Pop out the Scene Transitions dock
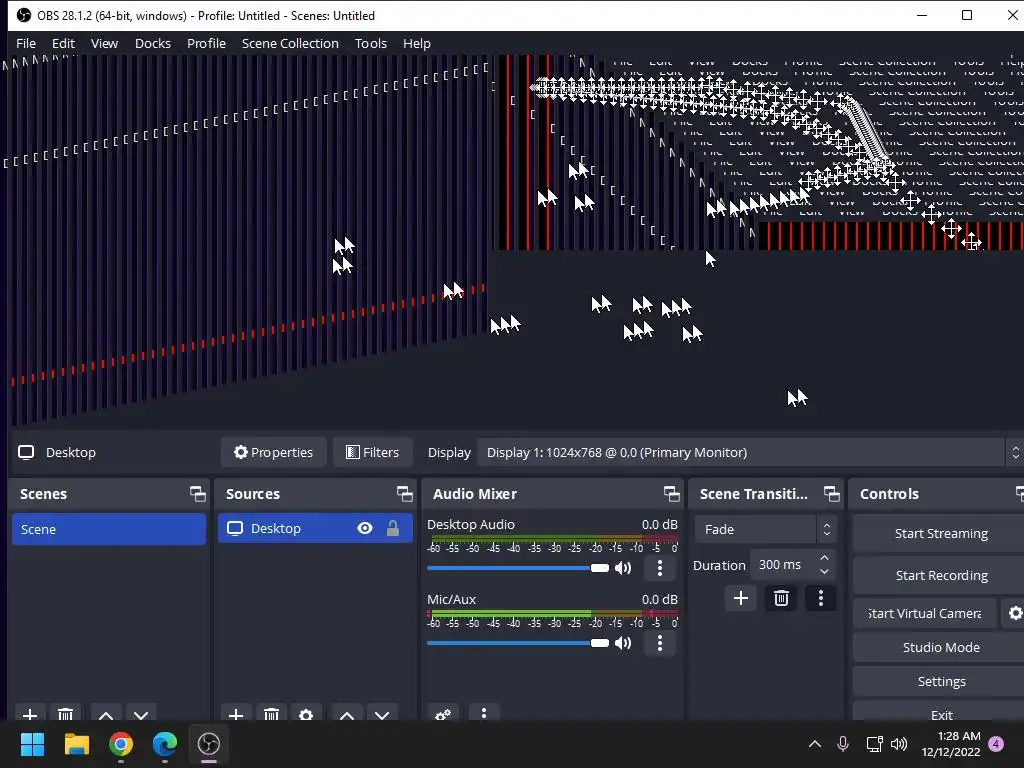 [x=831, y=494]
